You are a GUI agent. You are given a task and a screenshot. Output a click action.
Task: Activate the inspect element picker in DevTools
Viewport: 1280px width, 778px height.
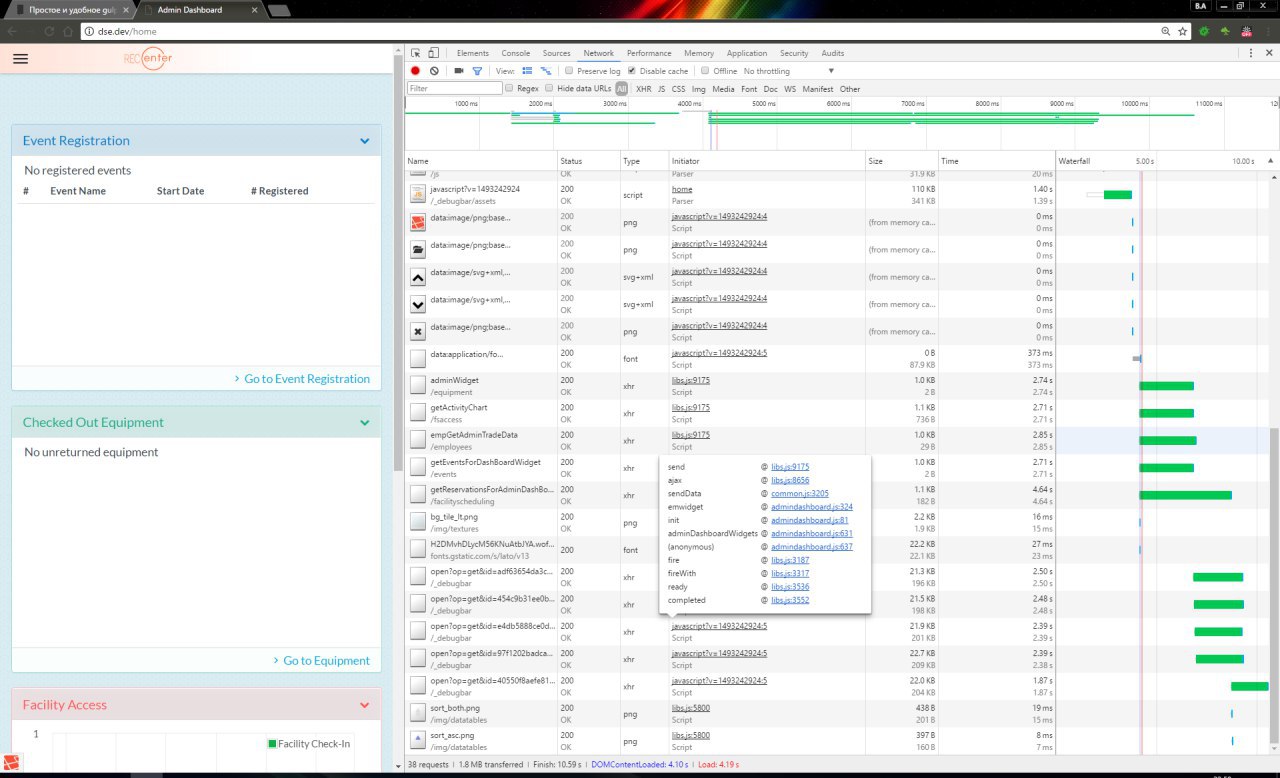(416, 53)
